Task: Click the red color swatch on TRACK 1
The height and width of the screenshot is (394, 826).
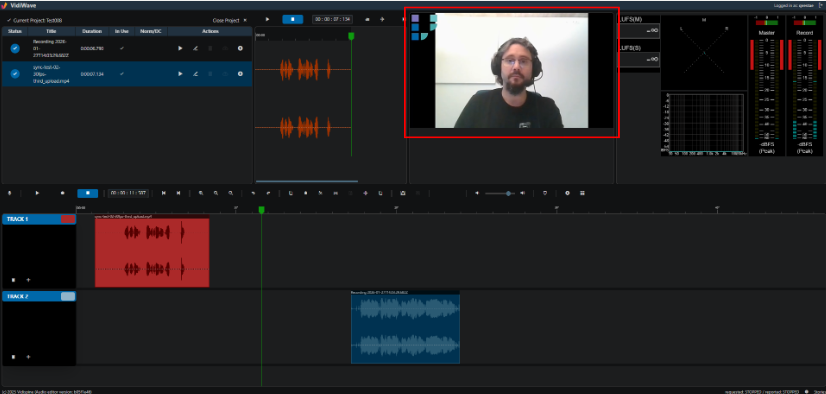Action: pyautogui.click(x=68, y=219)
